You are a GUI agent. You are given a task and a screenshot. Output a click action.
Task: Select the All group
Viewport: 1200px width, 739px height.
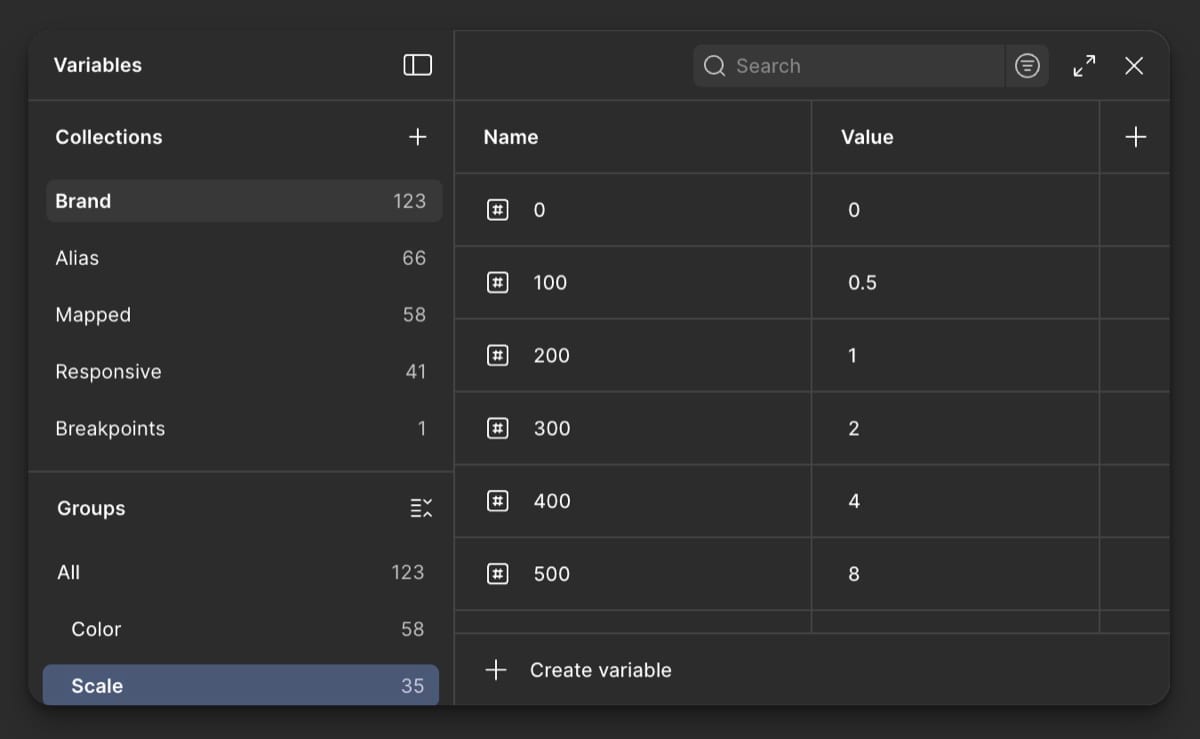pos(241,572)
